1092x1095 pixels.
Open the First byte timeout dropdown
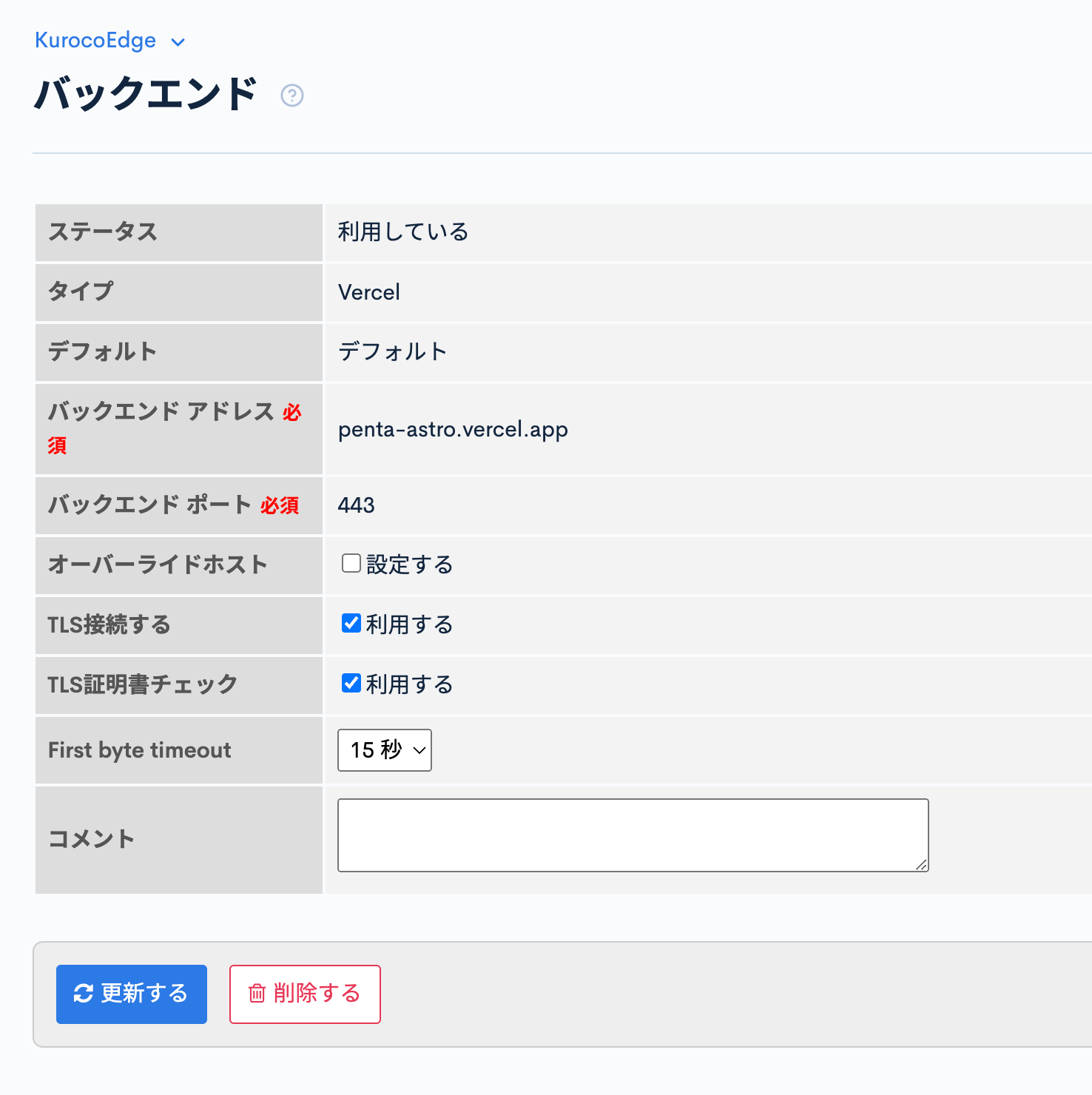tap(385, 750)
